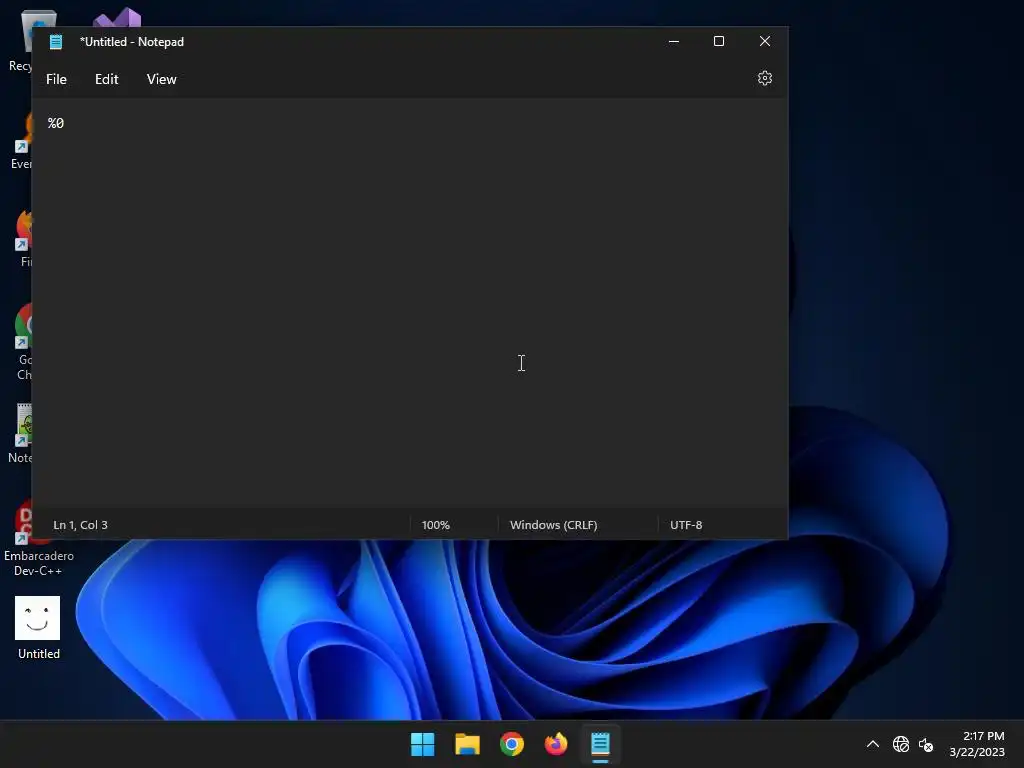Viewport: 1024px width, 768px height.
Task: Launch Google Chrome from the taskbar
Action: click(x=512, y=744)
